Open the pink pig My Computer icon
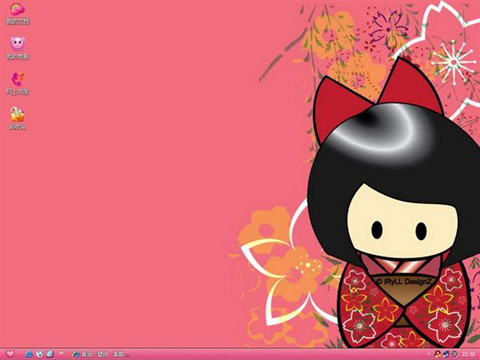Screen dimensions: 480x360 pos(17,44)
